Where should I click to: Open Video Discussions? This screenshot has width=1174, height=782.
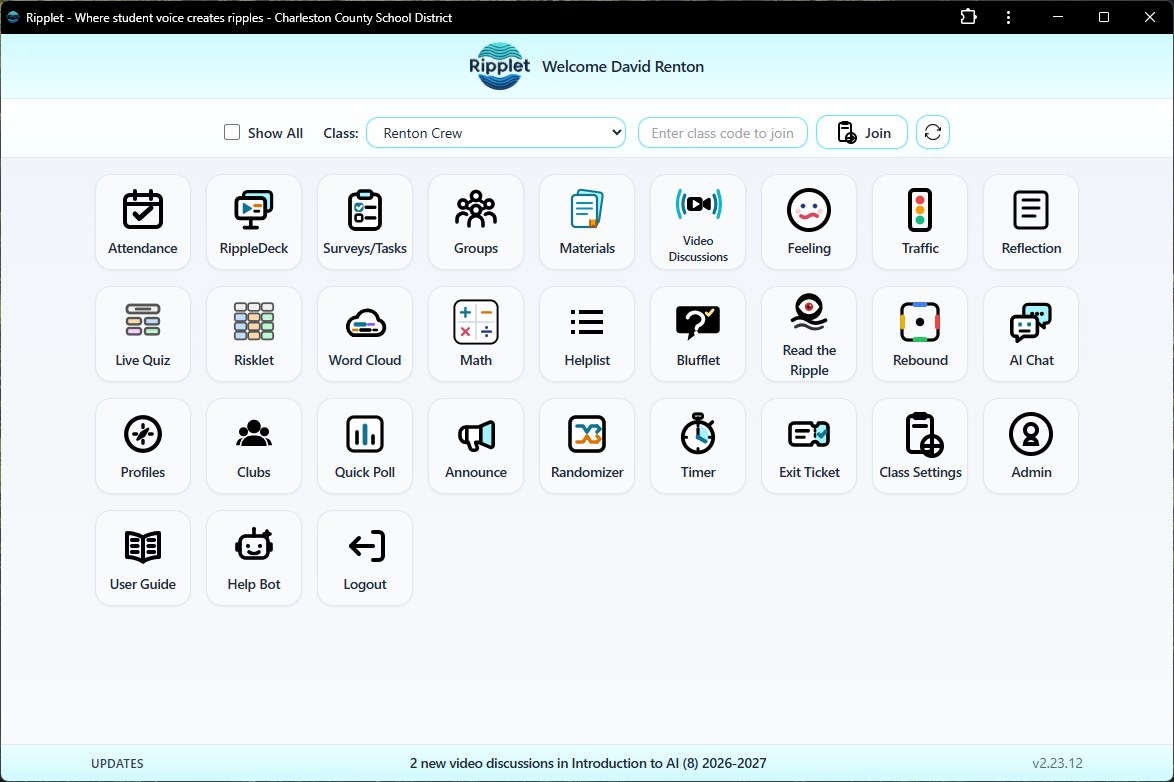click(x=698, y=222)
